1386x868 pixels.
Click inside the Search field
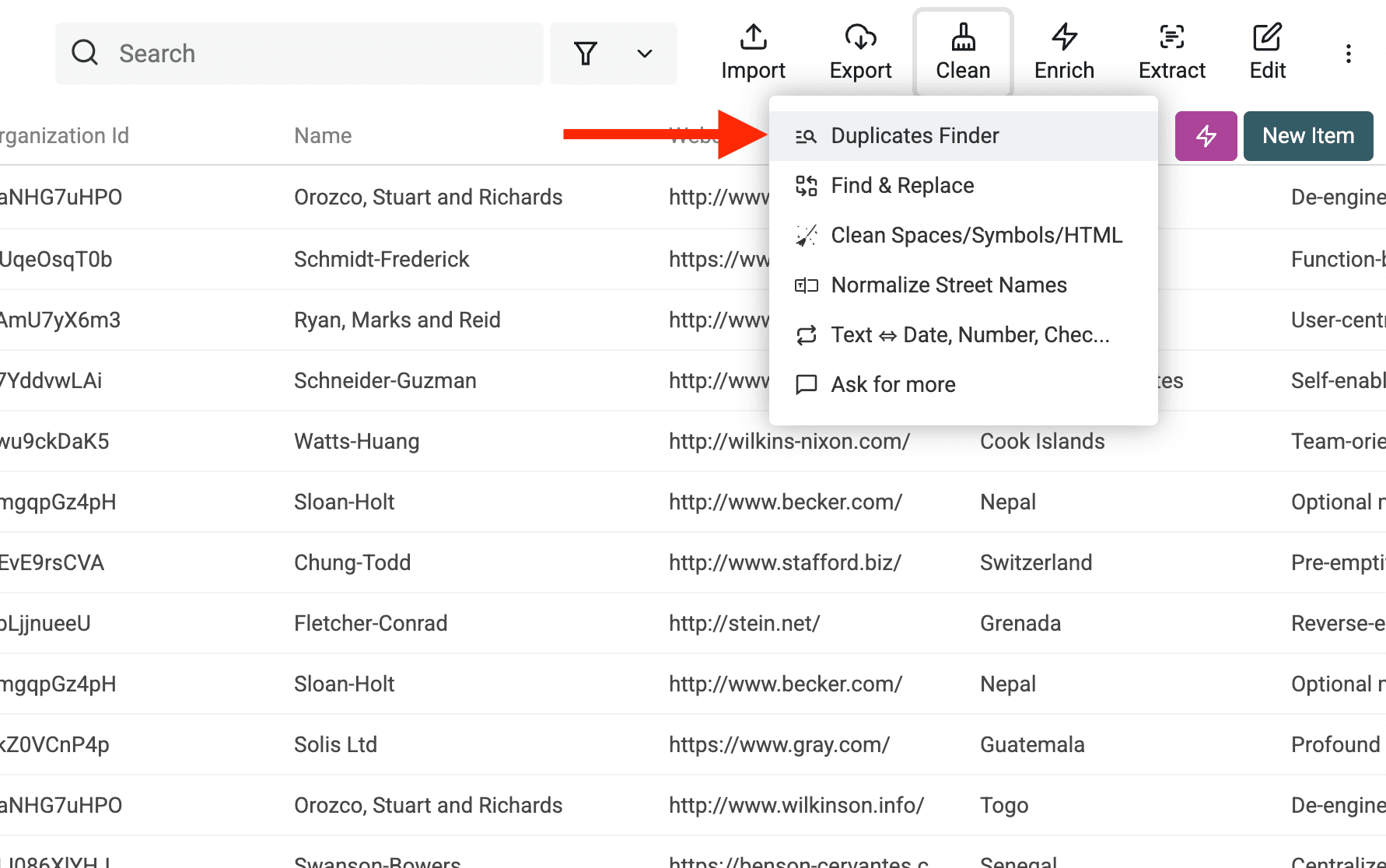pyautogui.click(x=311, y=53)
